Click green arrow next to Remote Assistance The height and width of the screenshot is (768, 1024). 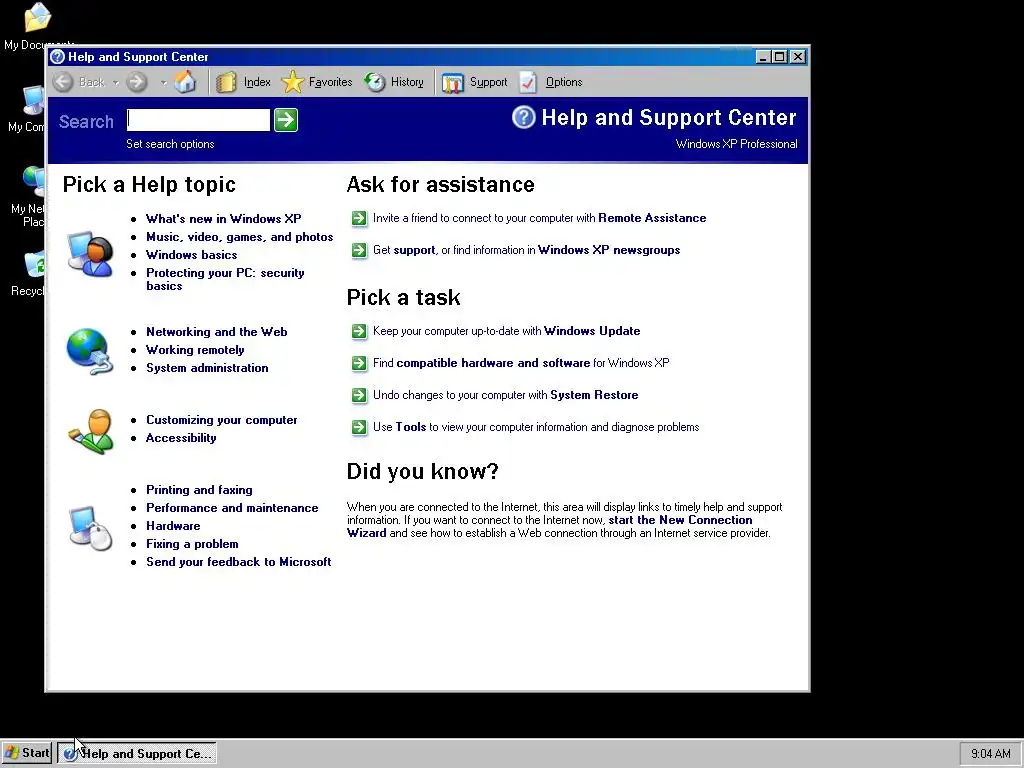coord(359,218)
